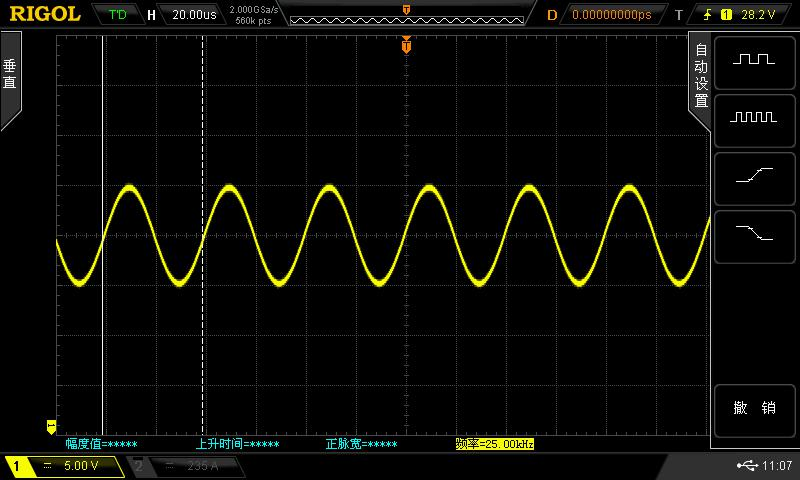Click the orange trigger position marker above the grid
Viewport: 800px width, 480px height.
[x=406, y=45]
